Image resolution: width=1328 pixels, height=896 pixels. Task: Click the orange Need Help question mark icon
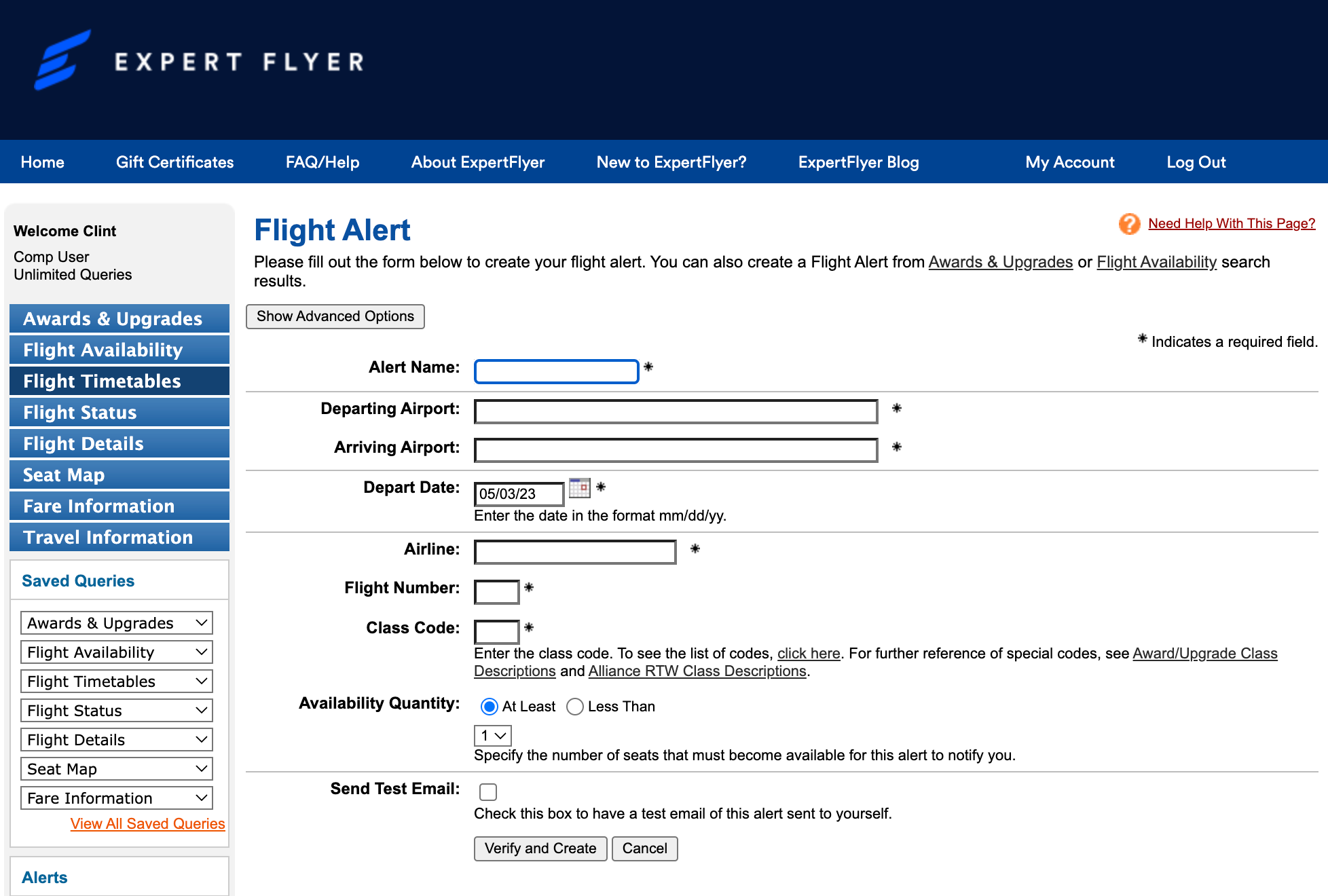click(x=1129, y=223)
